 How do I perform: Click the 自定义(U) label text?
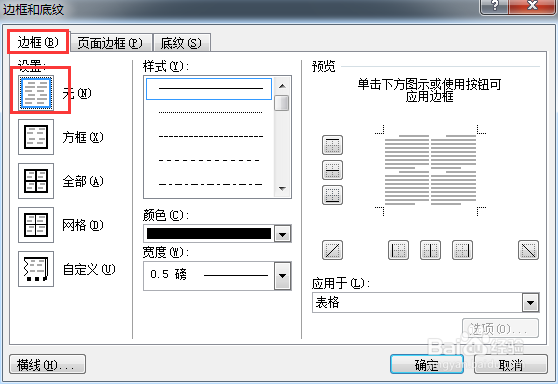89,269
